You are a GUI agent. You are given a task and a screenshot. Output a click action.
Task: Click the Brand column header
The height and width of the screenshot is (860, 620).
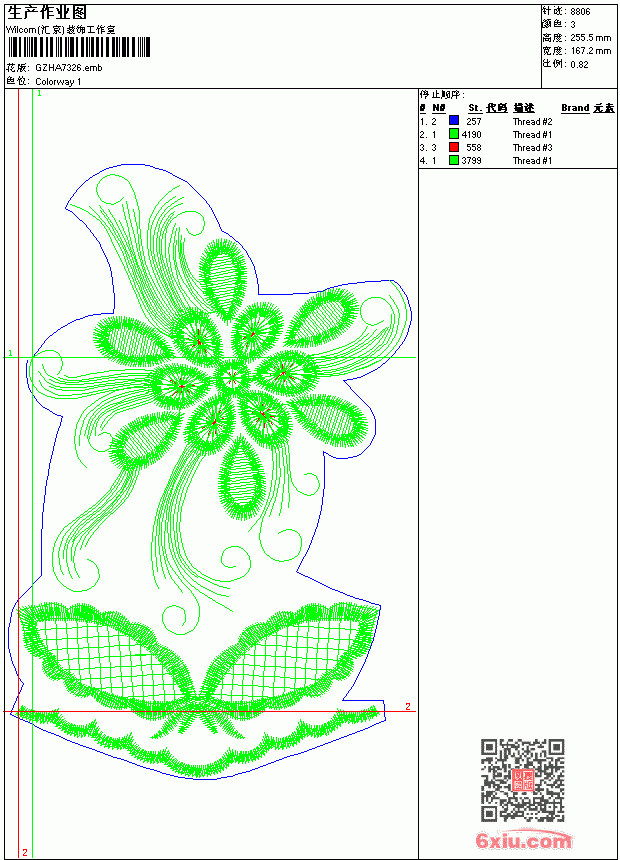(x=575, y=108)
